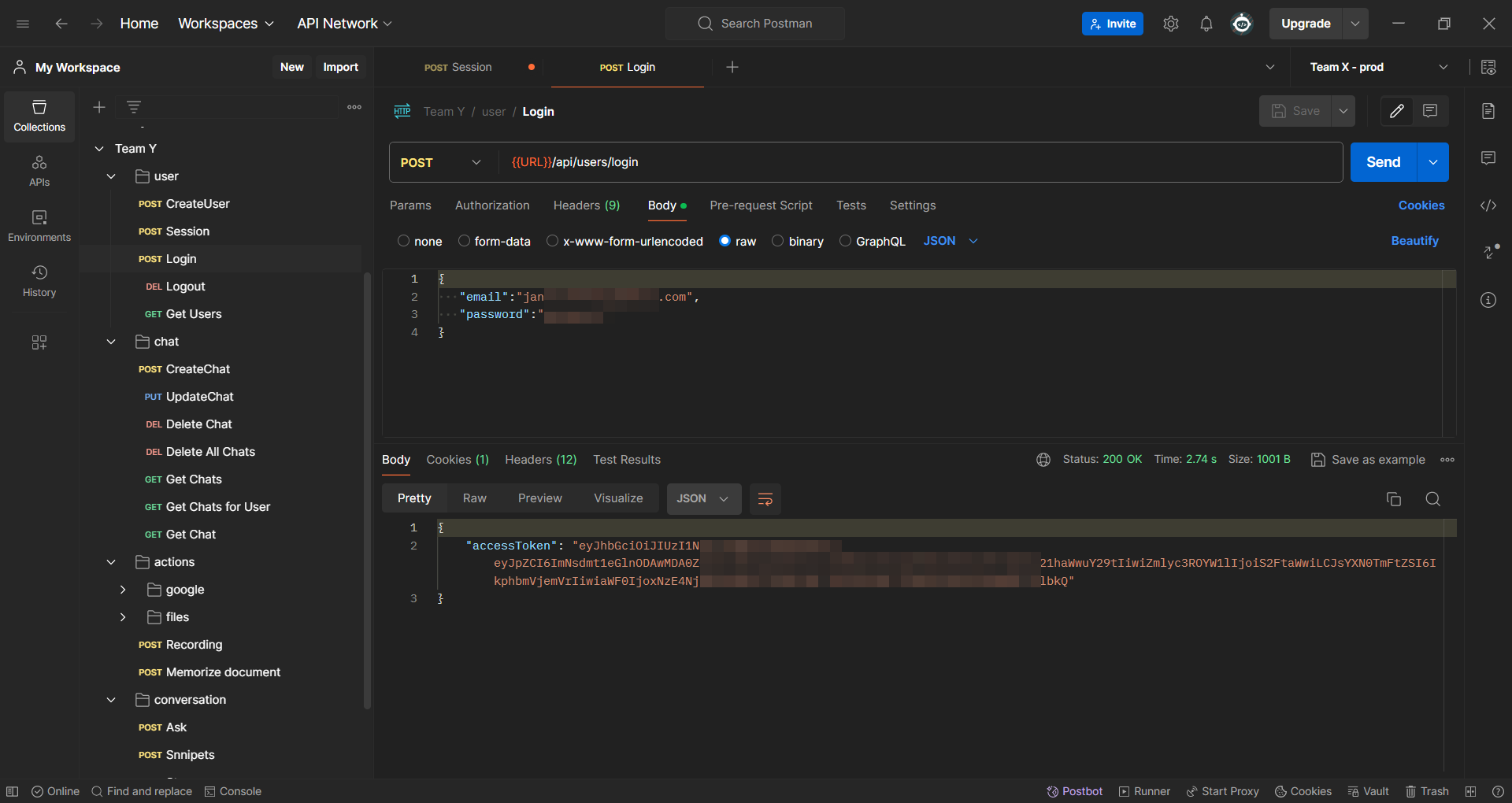Toggle word wrap in response viewer
Screen dimensions: 1512x803
pyautogui.click(x=765, y=499)
